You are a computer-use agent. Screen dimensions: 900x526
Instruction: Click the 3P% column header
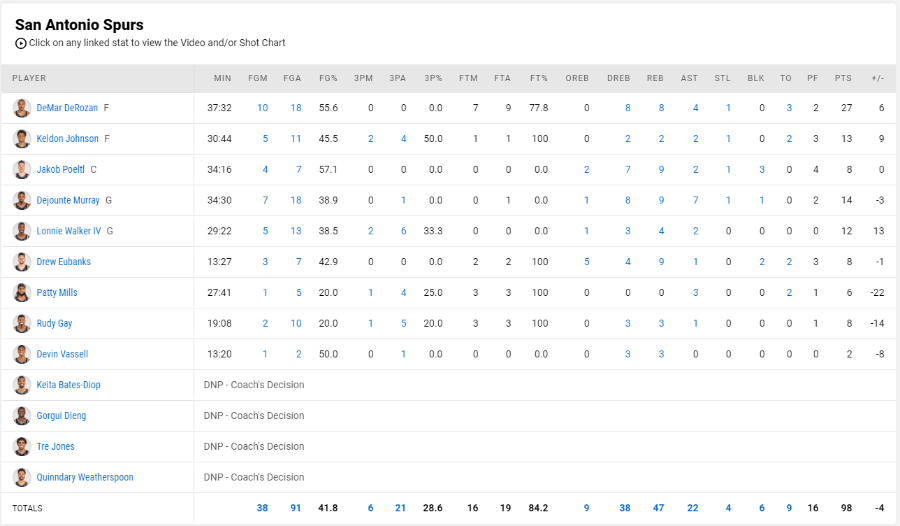click(x=433, y=78)
